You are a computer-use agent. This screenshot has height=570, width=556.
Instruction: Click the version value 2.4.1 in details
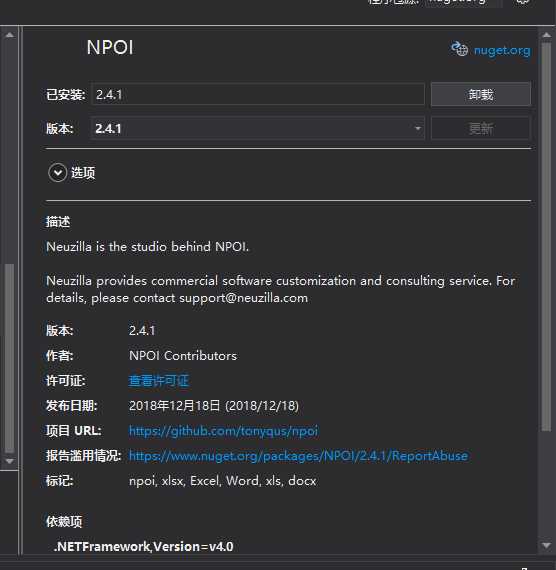pos(142,330)
